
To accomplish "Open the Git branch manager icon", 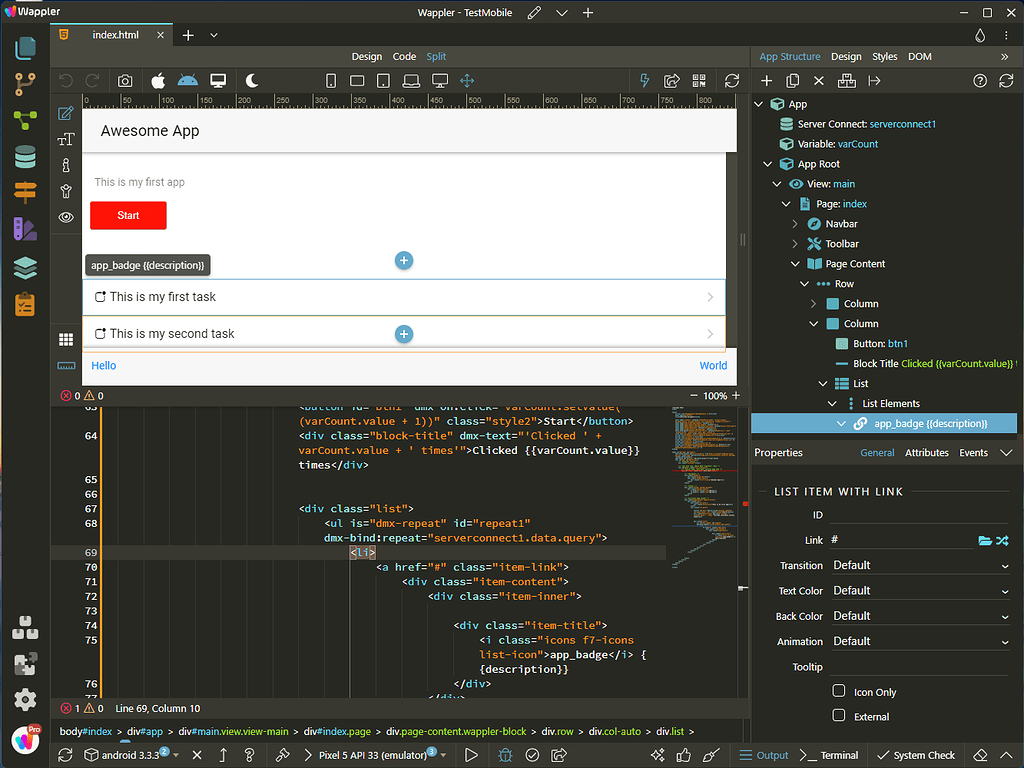I will tap(25, 84).
